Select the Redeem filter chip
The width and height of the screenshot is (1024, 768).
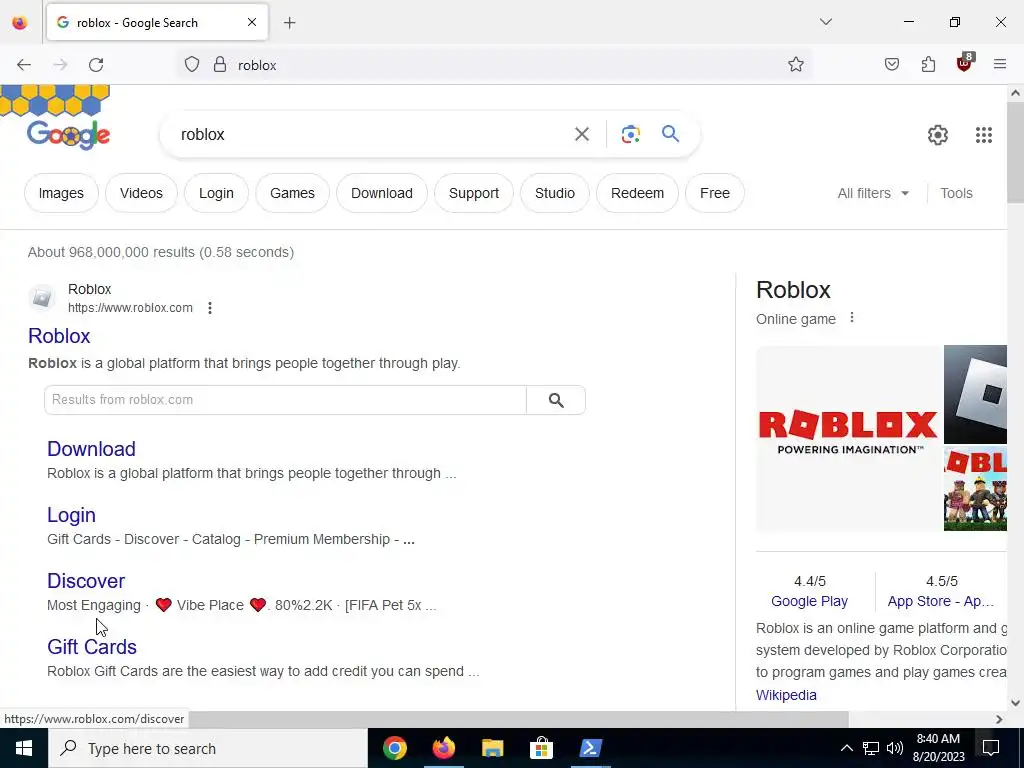coord(637,193)
